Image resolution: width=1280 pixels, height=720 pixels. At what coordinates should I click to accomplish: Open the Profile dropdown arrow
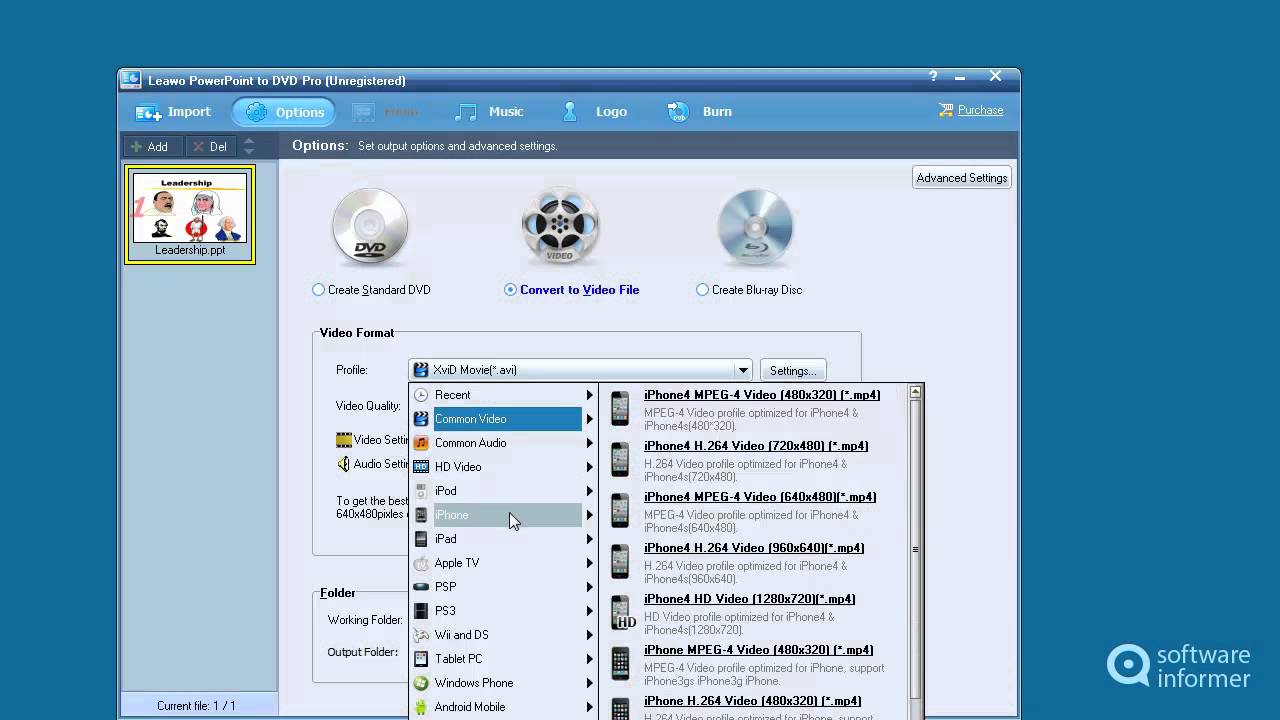point(743,370)
